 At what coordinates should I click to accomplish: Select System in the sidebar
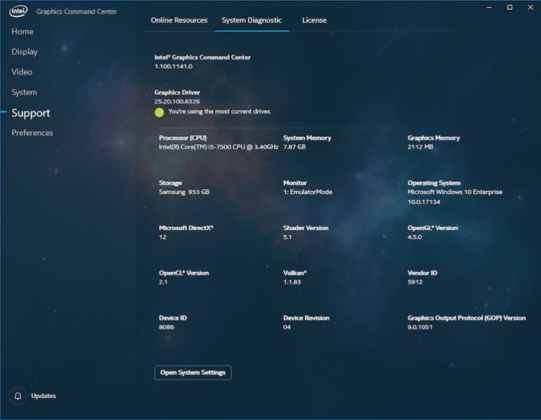pyautogui.click(x=24, y=92)
